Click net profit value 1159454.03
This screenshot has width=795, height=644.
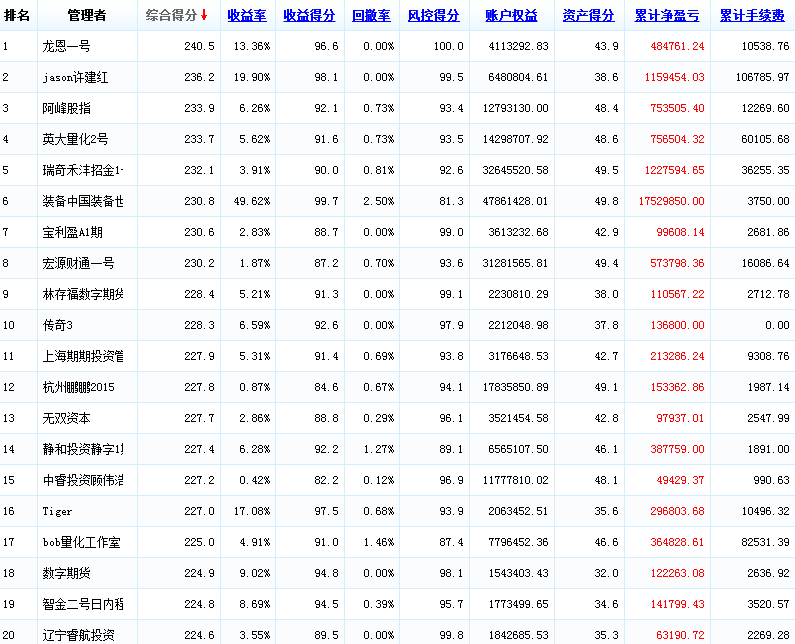pos(674,77)
